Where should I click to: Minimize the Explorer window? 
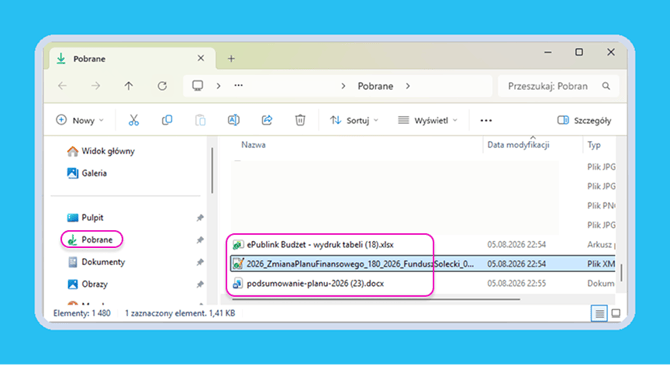pos(548,52)
